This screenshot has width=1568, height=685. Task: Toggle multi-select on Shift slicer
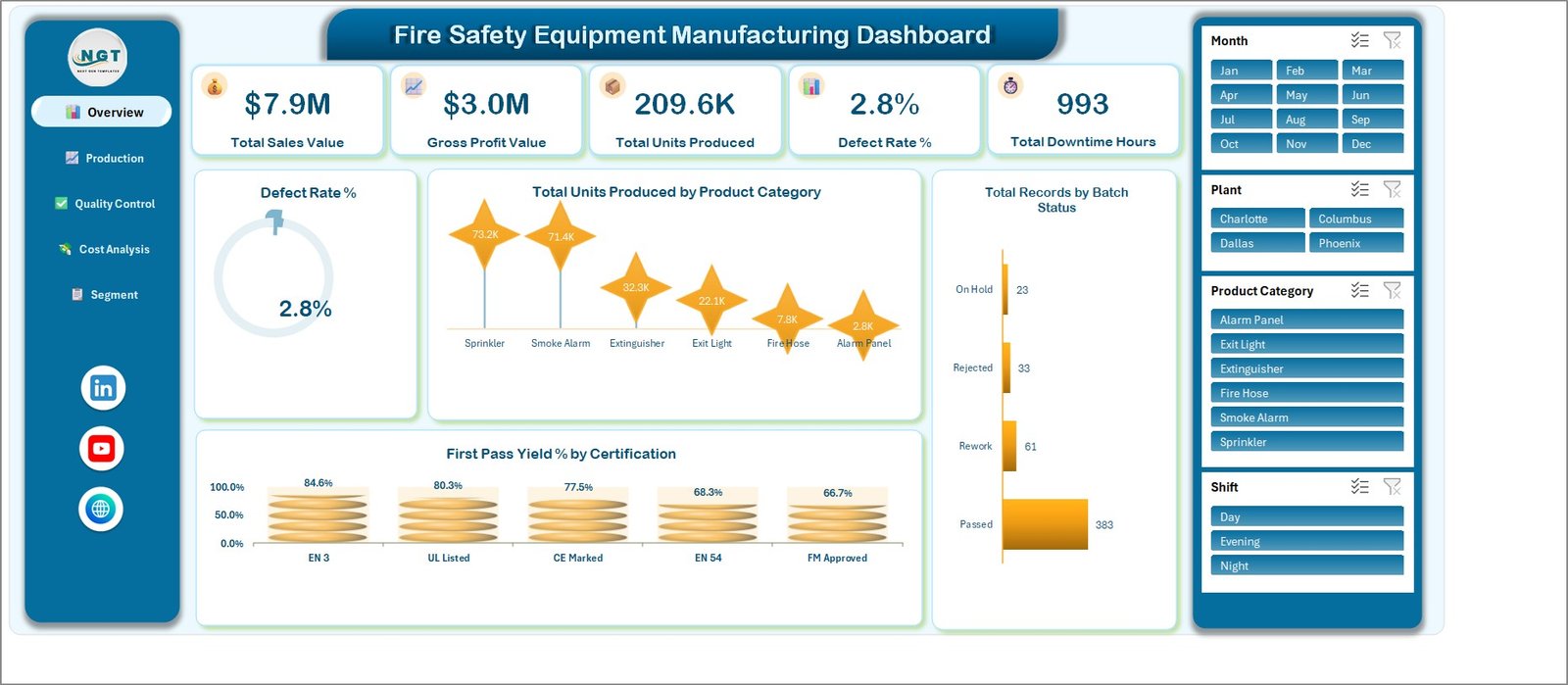click(1359, 486)
